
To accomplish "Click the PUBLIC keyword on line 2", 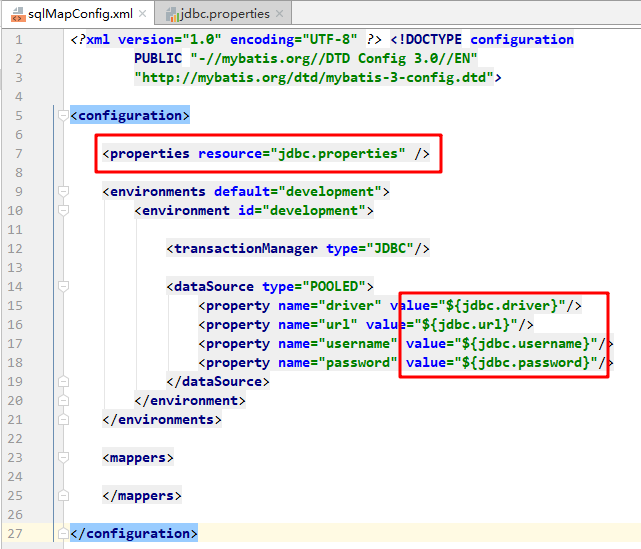I will (158, 58).
